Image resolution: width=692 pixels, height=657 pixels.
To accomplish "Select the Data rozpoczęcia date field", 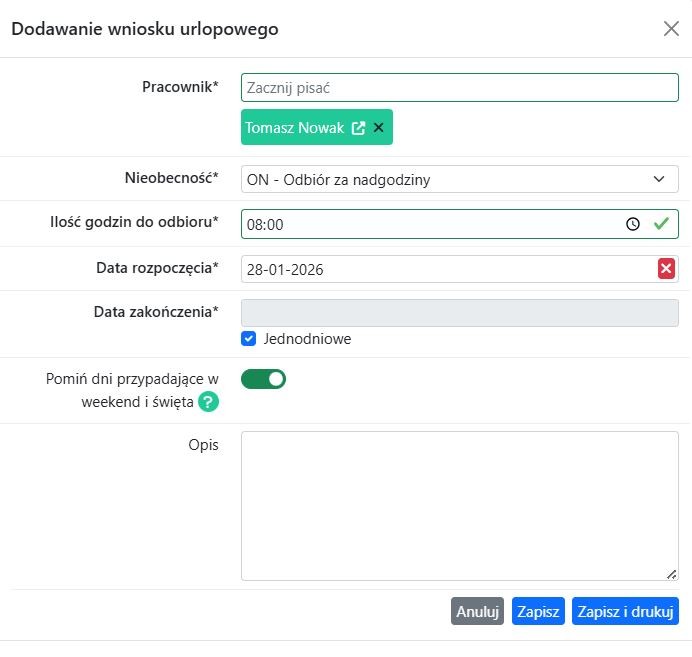I will (x=445, y=269).
